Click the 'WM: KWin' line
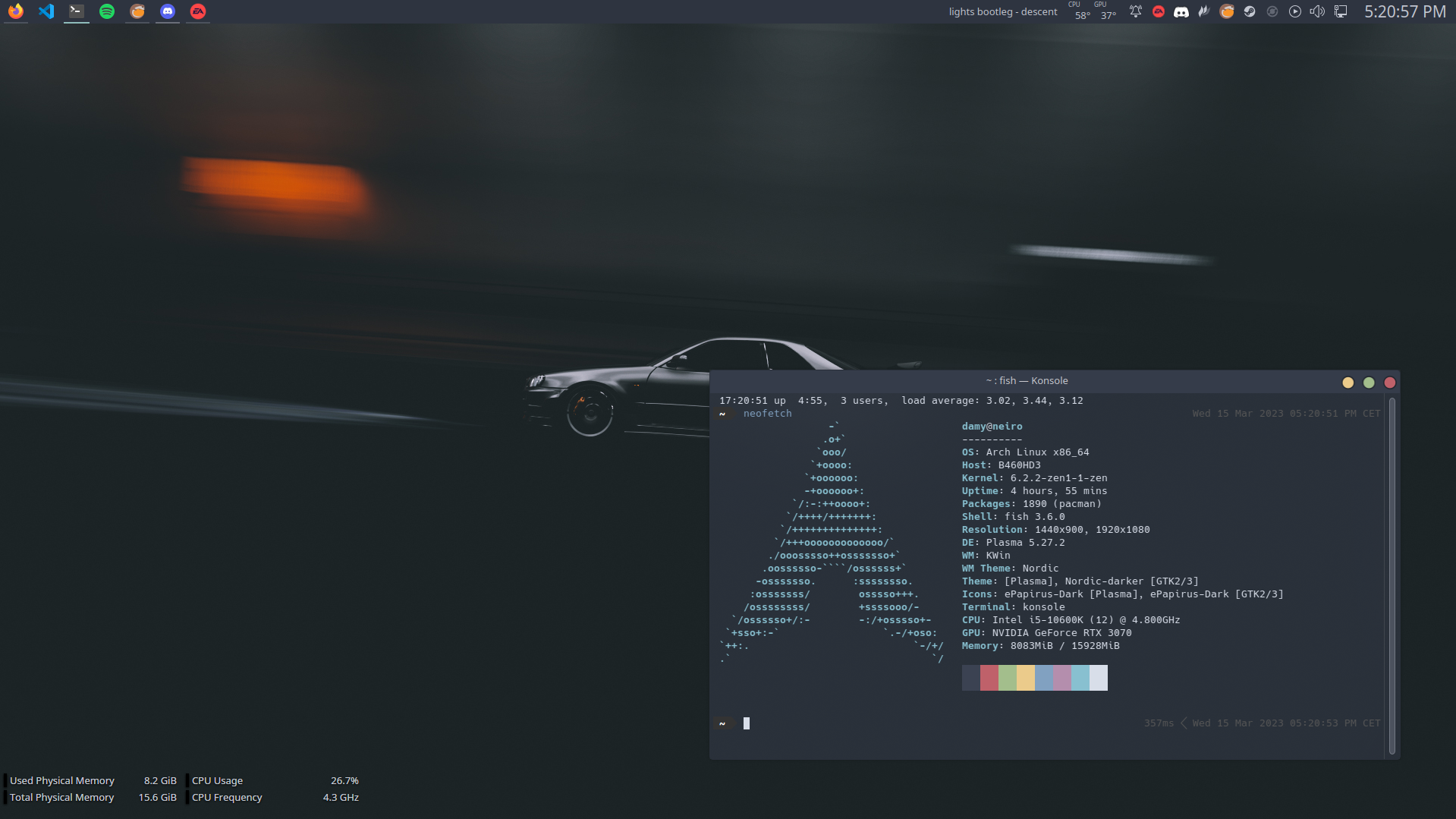The width and height of the screenshot is (1456, 819). coord(986,556)
